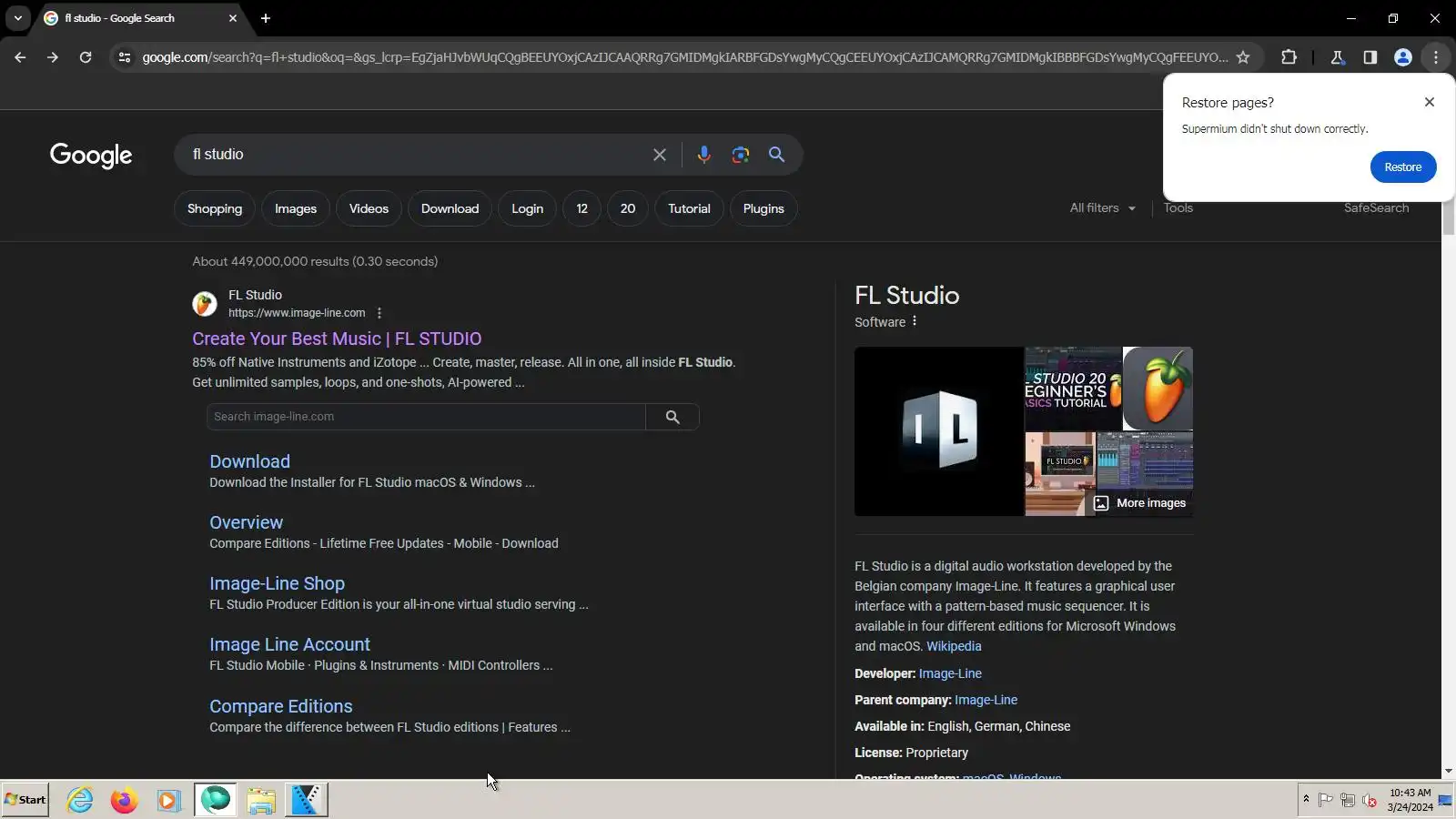Restore the previously open pages
The image size is (1456, 819).
pyautogui.click(x=1402, y=167)
